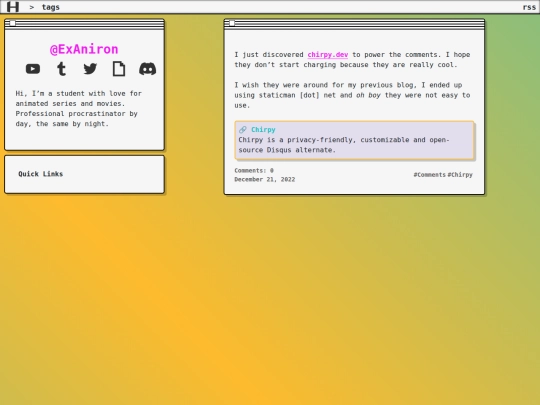540x405 pixels.
Task: Open the Comments: 0 counter
Action: click(x=254, y=170)
